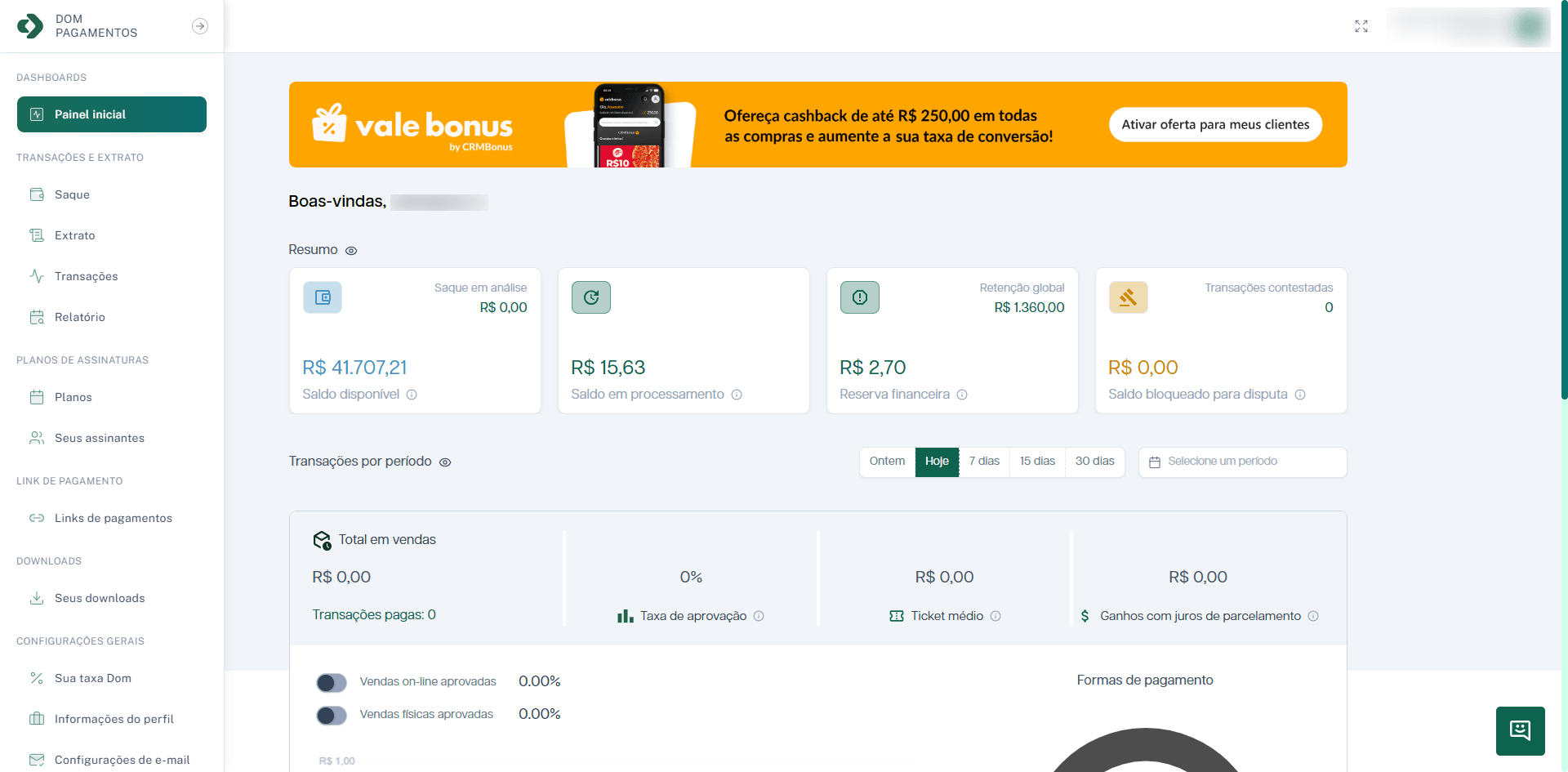Hide the Resumo section using the eye toggle
Screen dimensions: 1568x772
(x=351, y=250)
